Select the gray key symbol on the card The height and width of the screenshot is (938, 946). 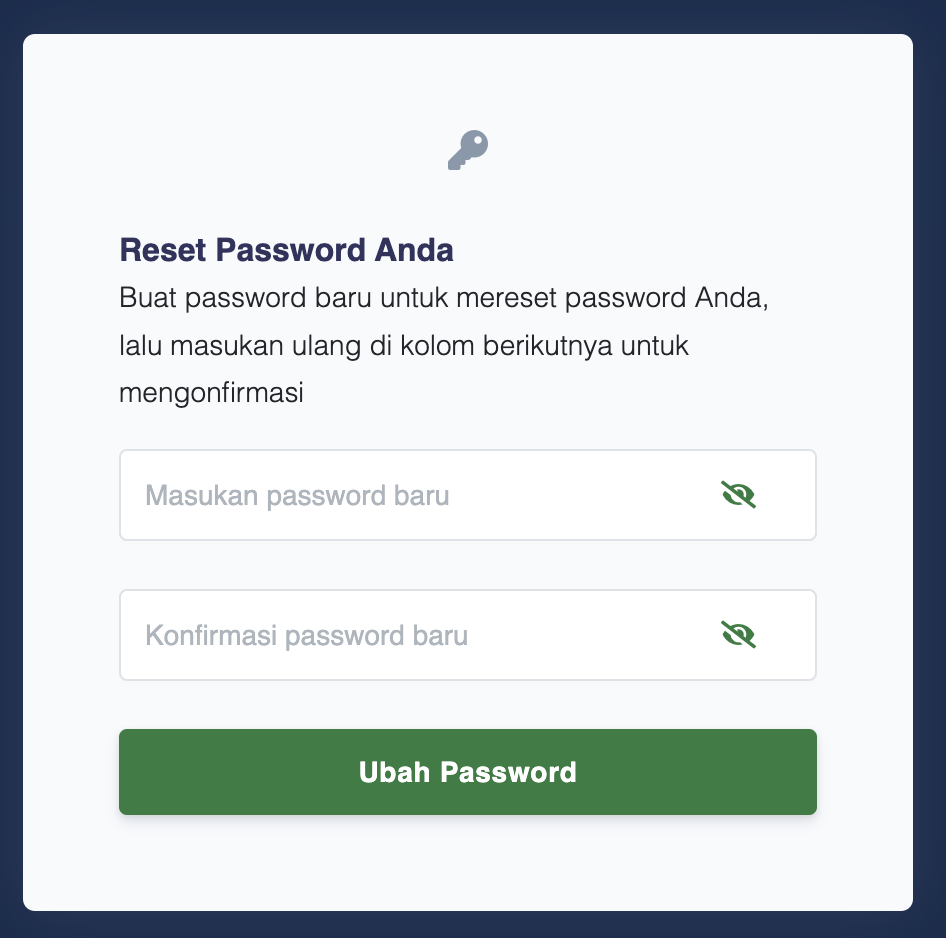pos(467,150)
